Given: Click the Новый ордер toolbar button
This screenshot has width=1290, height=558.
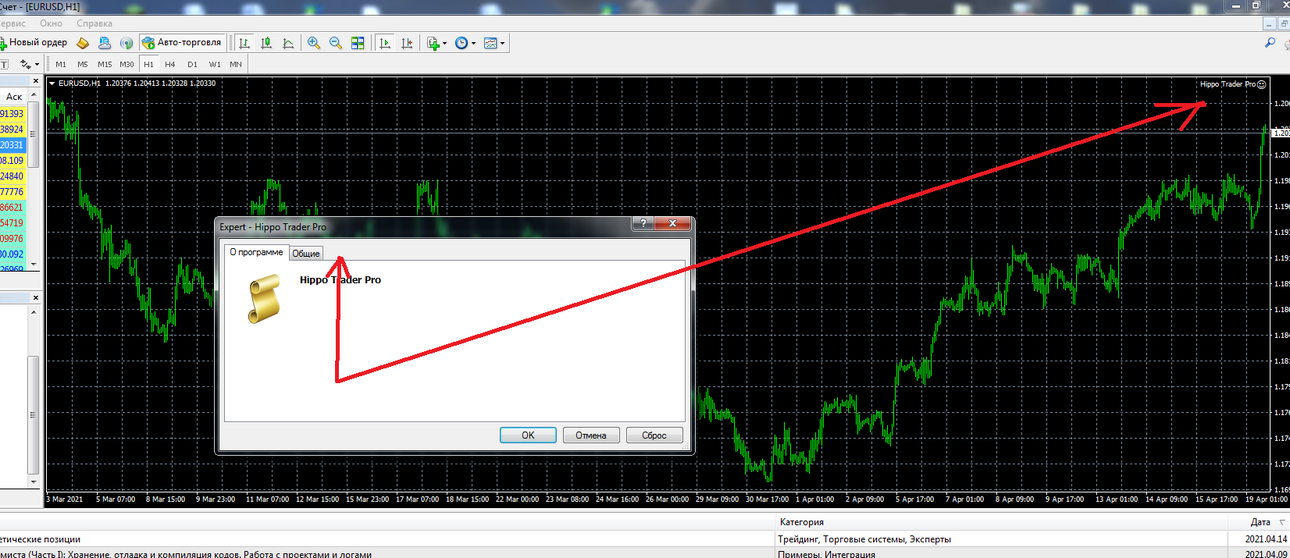Looking at the screenshot, I should (35, 43).
